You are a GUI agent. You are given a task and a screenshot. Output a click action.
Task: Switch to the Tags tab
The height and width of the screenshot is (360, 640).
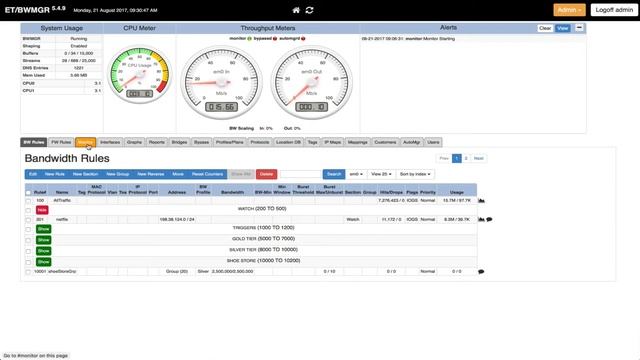[313, 142]
